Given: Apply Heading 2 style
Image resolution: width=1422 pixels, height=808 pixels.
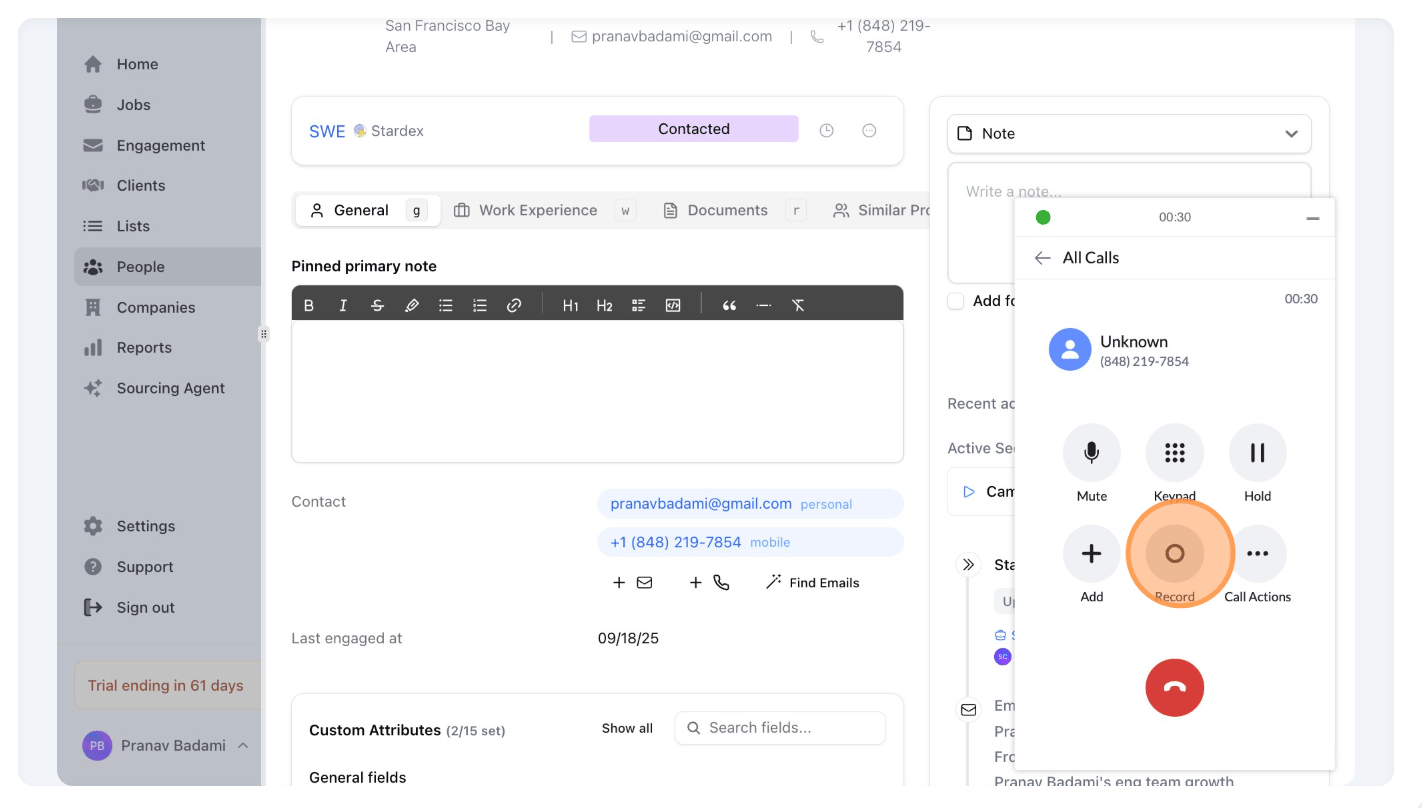Looking at the screenshot, I should pos(604,306).
